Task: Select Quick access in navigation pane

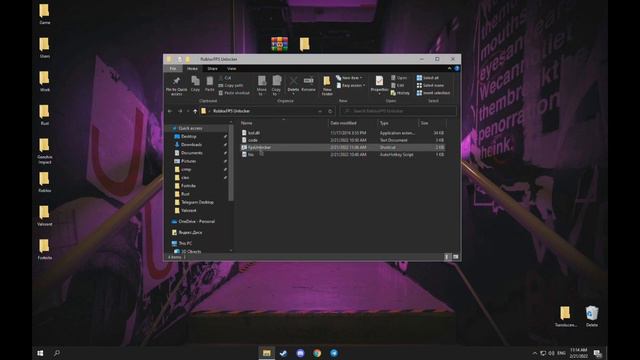Action: tap(190, 128)
